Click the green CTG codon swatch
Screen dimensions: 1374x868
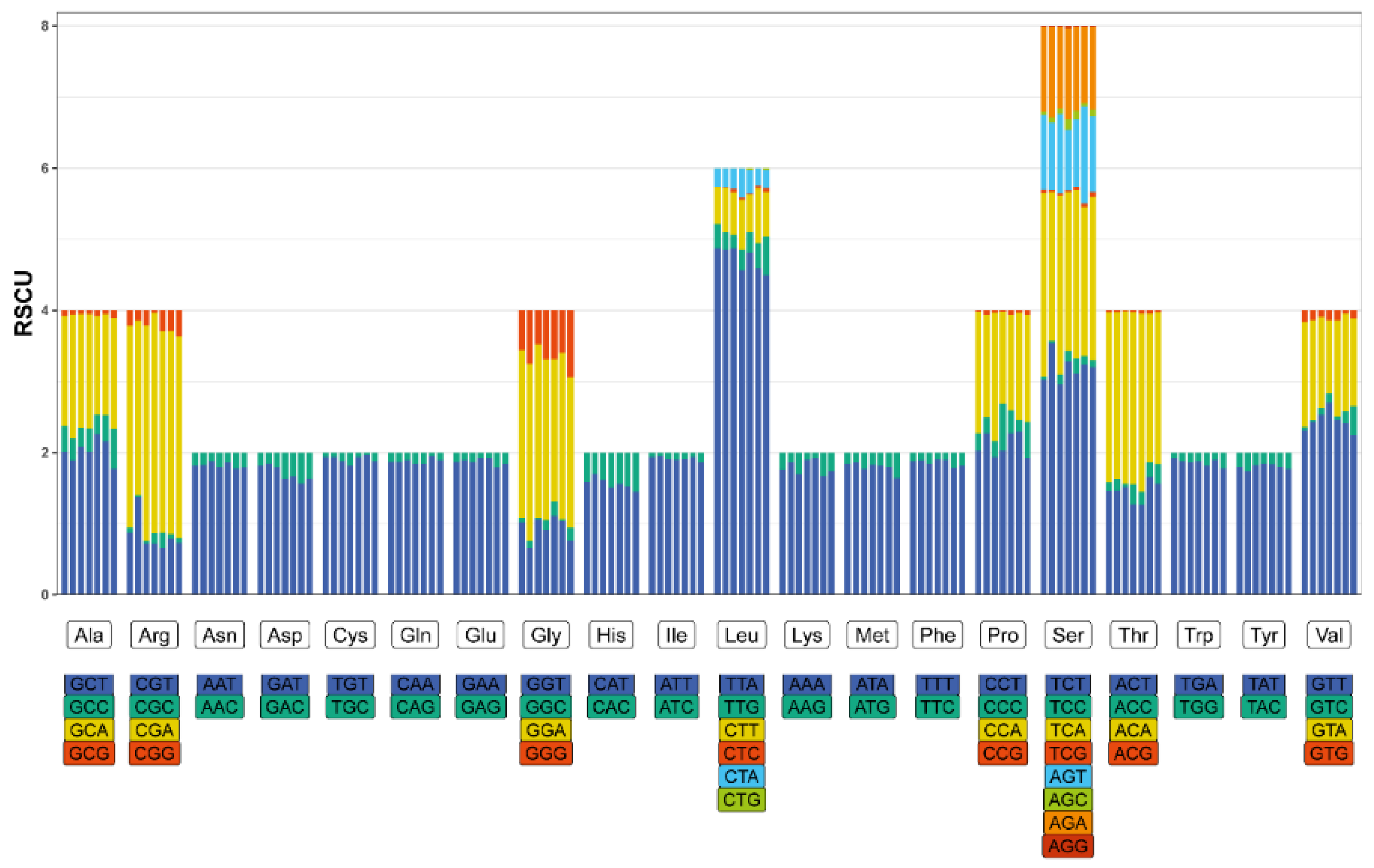741,799
